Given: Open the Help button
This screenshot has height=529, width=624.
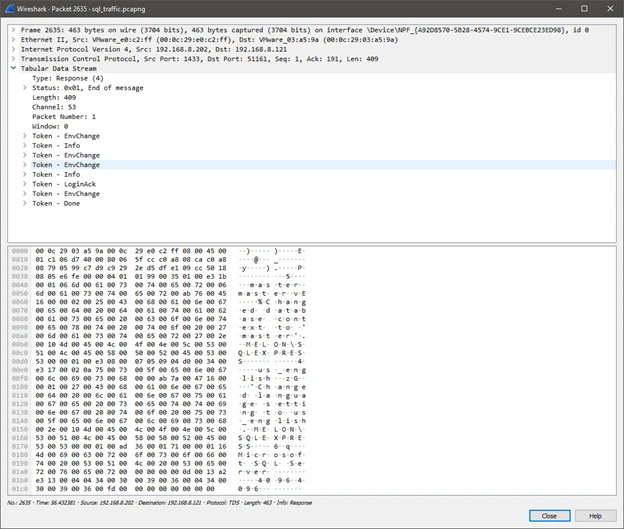Looking at the screenshot, I should click(595, 516).
